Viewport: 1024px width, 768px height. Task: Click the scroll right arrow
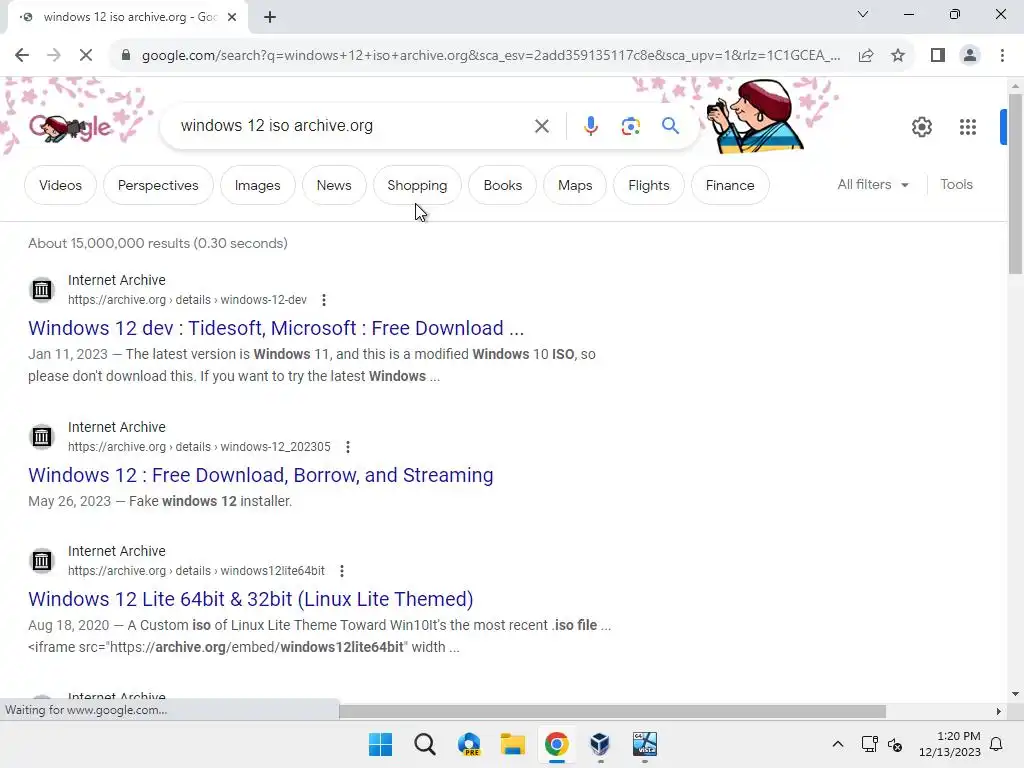pyautogui.click(x=999, y=711)
